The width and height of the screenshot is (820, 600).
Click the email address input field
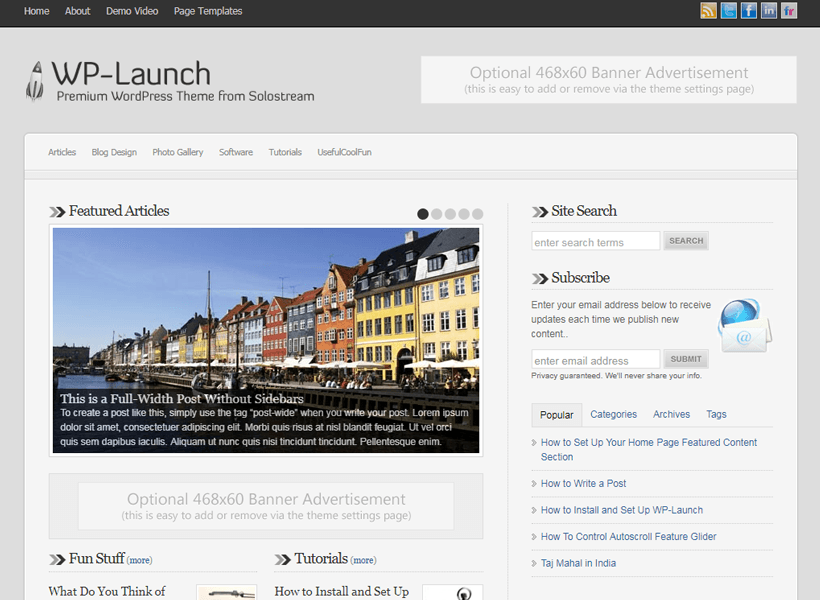pyautogui.click(x=596, y=359)
